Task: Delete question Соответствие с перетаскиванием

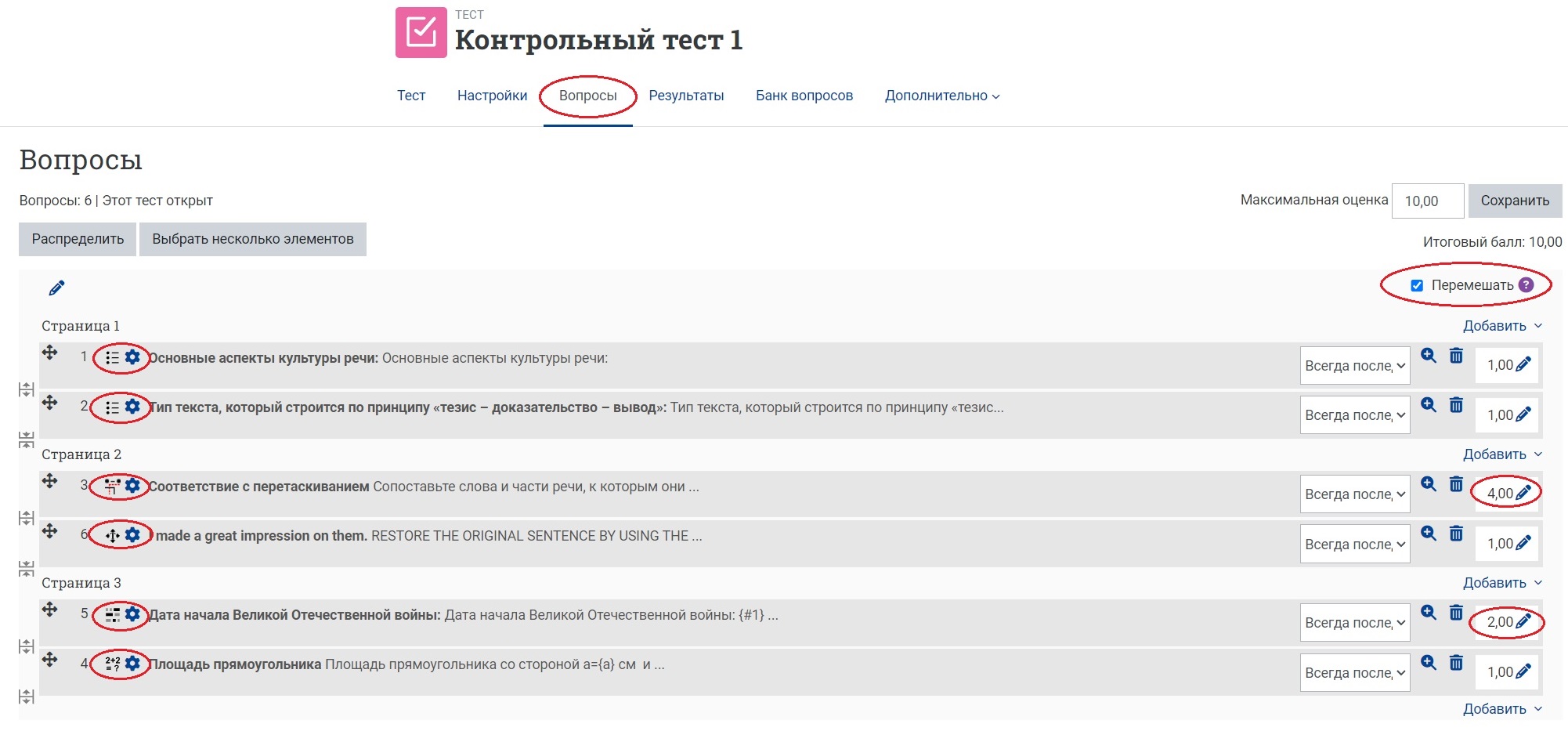Action: point(1456,484)
